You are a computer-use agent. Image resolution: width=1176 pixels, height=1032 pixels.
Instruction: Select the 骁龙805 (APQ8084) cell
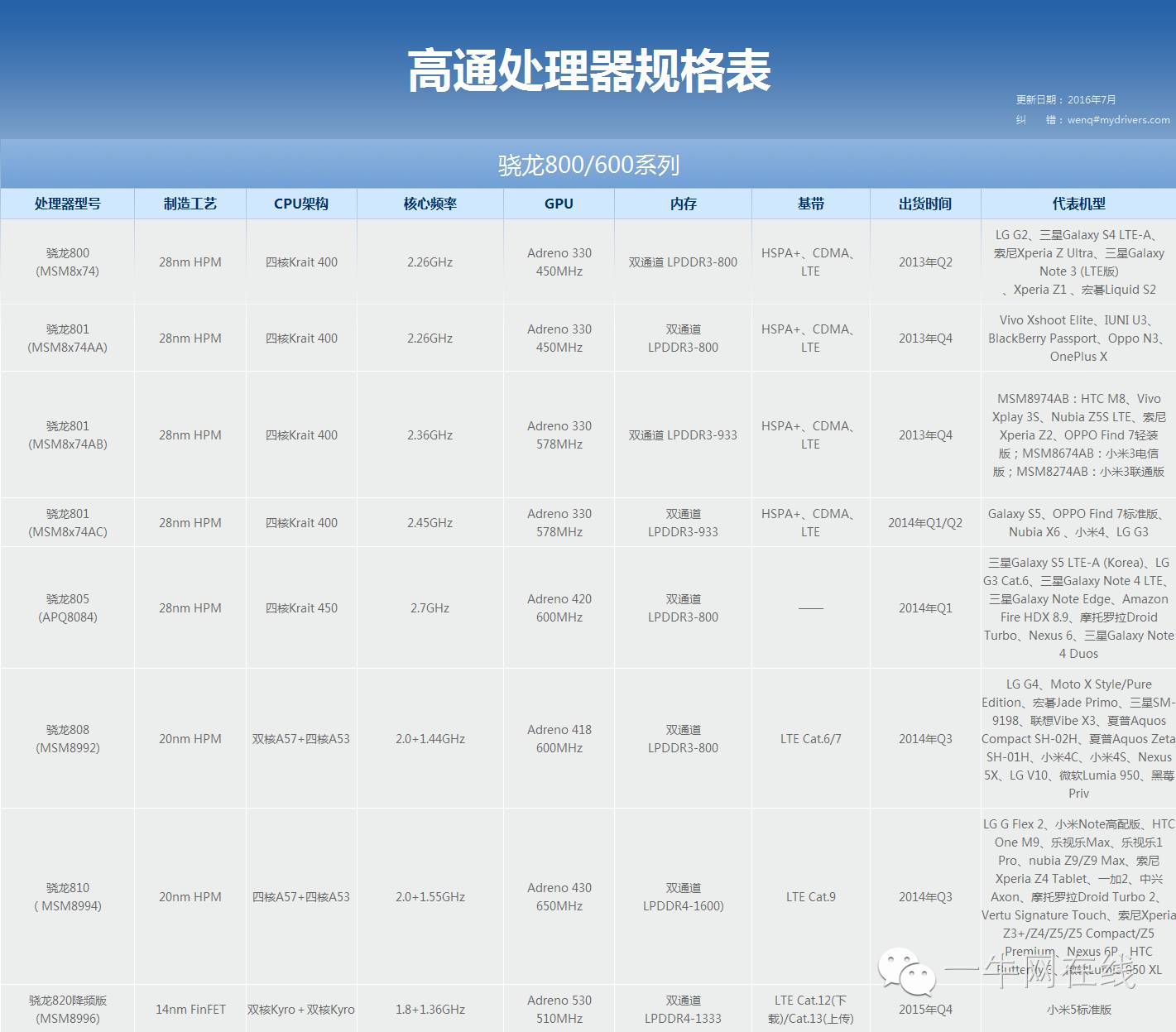(68, 608)
